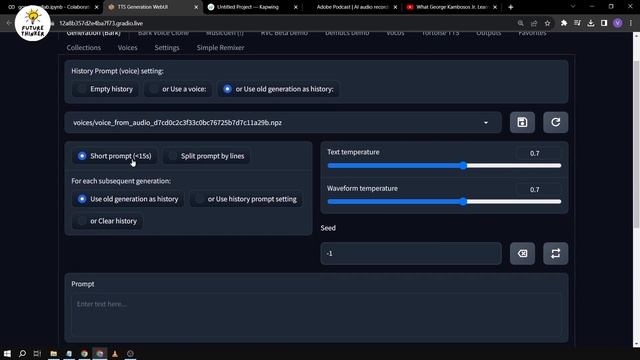The width and height of the screenshot is (640, 360).
Task: Toggle the Chrome side panel icon
Action: (x=604, y=23)
